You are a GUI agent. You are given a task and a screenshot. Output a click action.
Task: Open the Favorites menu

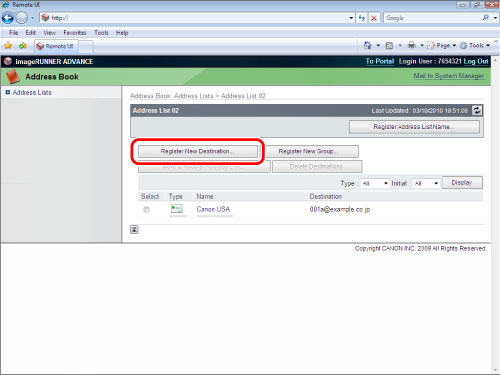pyautogui.click(x=75, y=33)
